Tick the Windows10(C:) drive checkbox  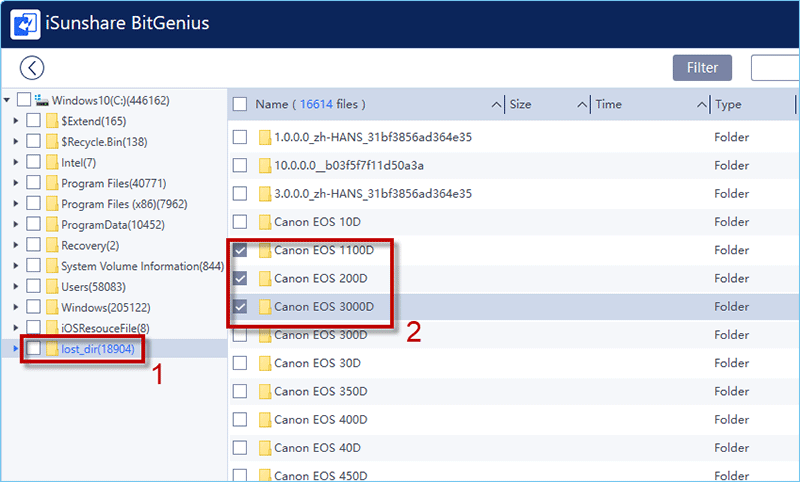point(24,99)
